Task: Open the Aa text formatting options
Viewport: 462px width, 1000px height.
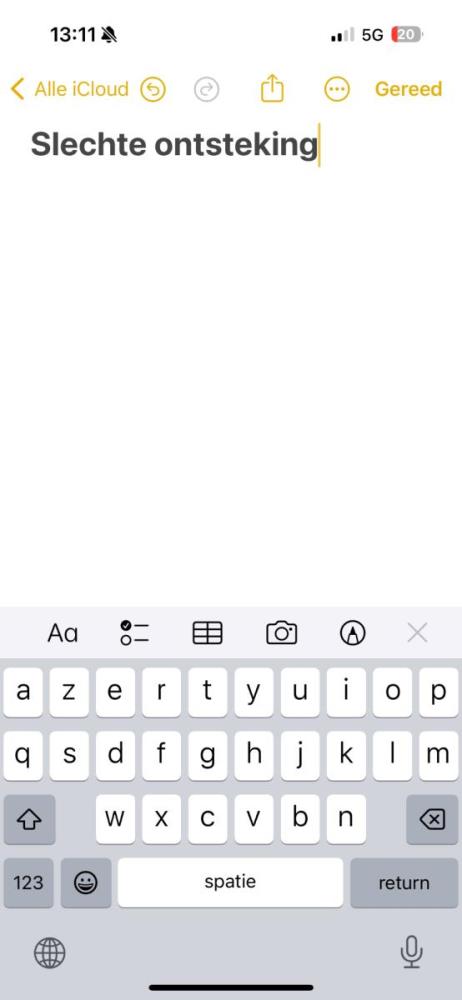Action: click(x=63, y=633)
